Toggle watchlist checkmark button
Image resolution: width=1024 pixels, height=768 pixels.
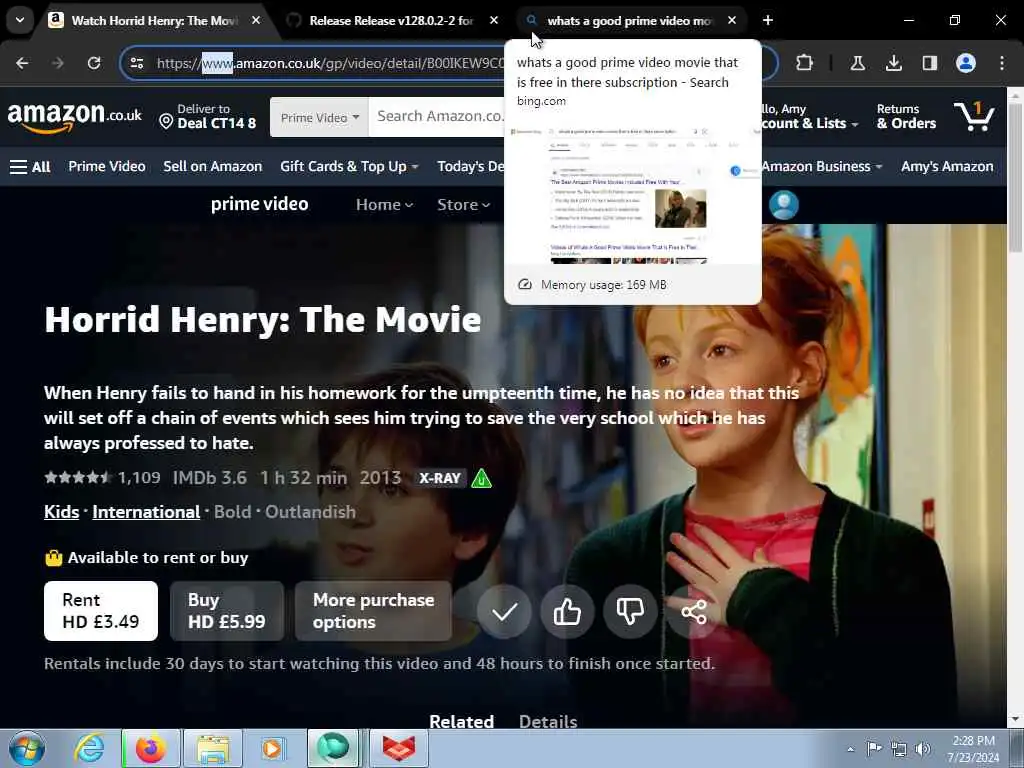[x=504, y=612]
